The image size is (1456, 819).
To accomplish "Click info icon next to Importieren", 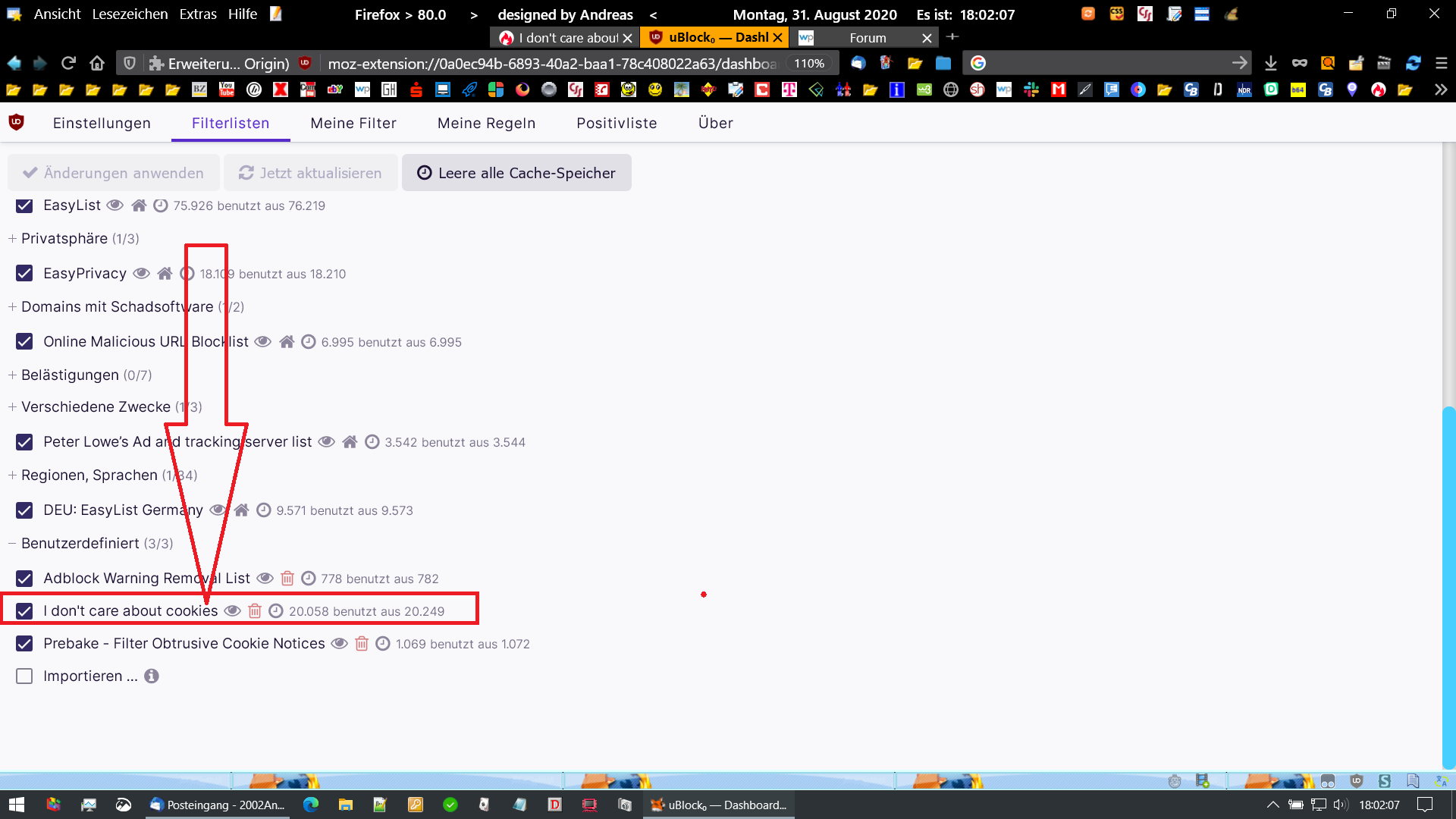I will click(152, 676).
